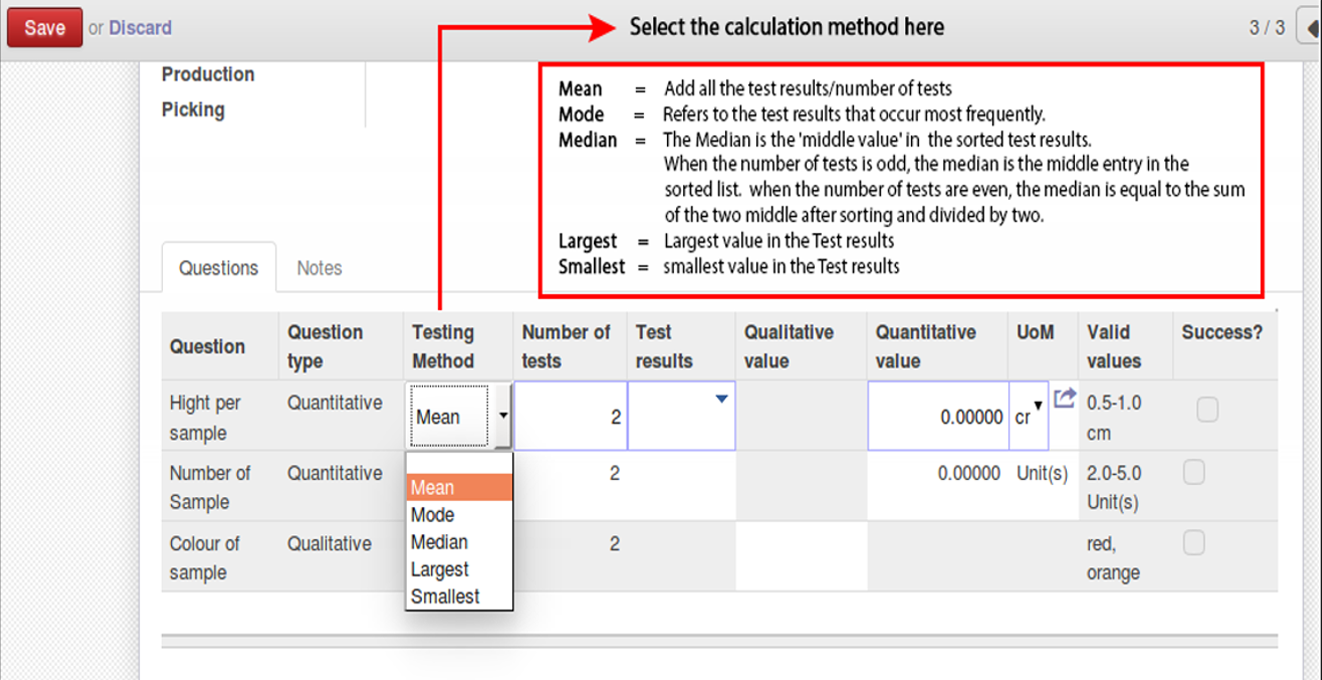The width and height of the screenshot is (1322, 680).
Task: Open the UoM unit dropdown
Action: point(1029,415)
